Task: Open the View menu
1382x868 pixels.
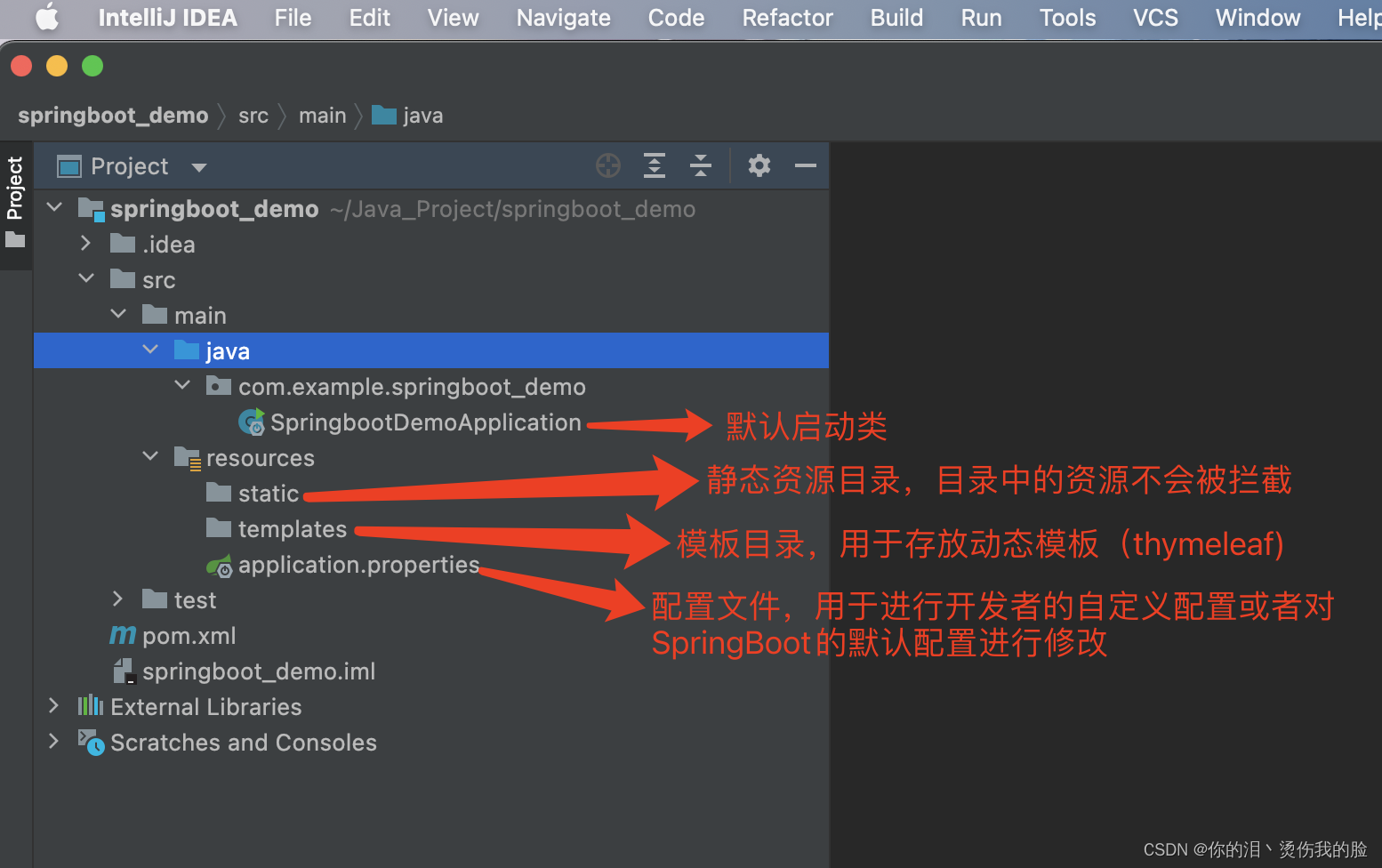Action: [453, 18]
